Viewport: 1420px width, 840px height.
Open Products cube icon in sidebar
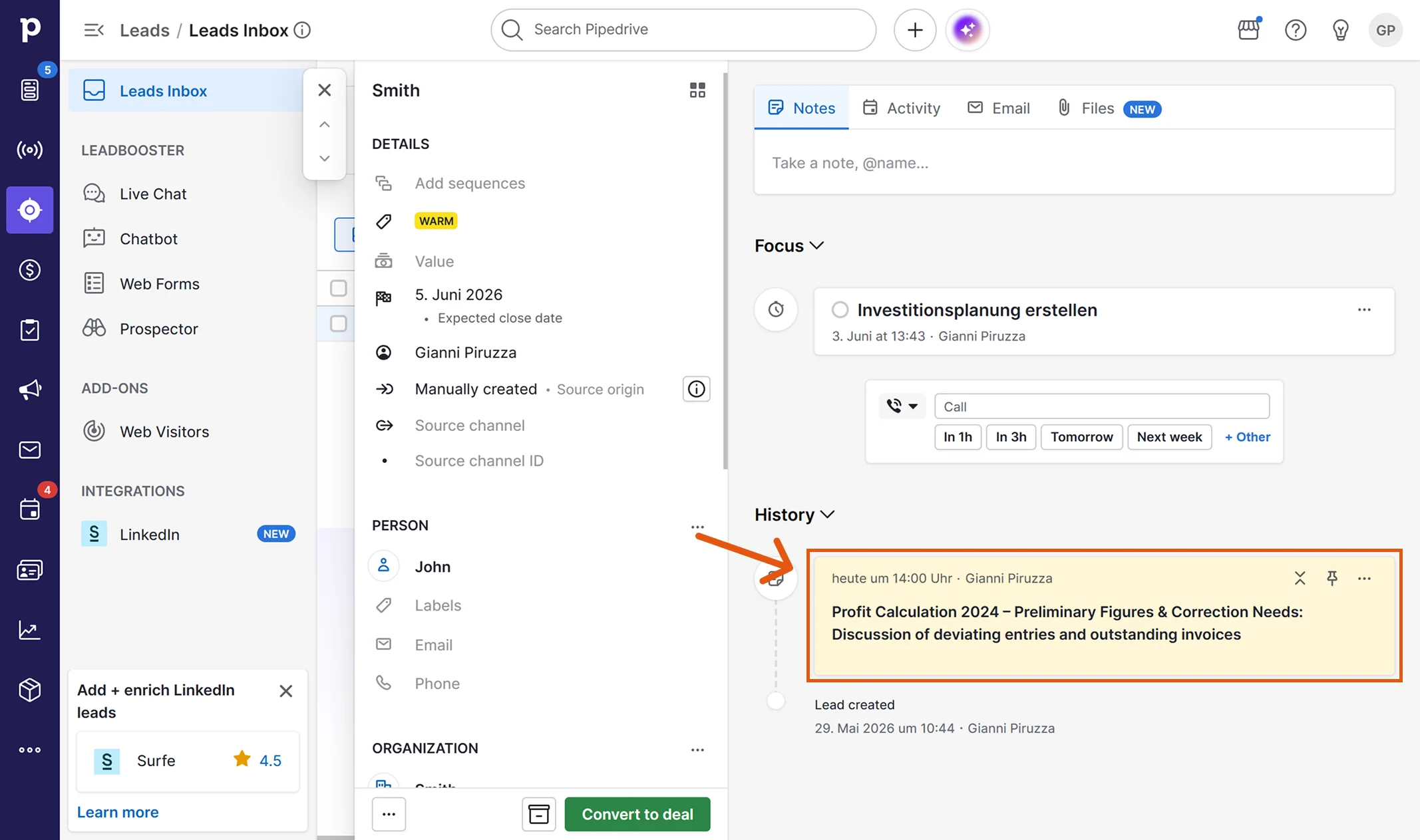point(30,690)
